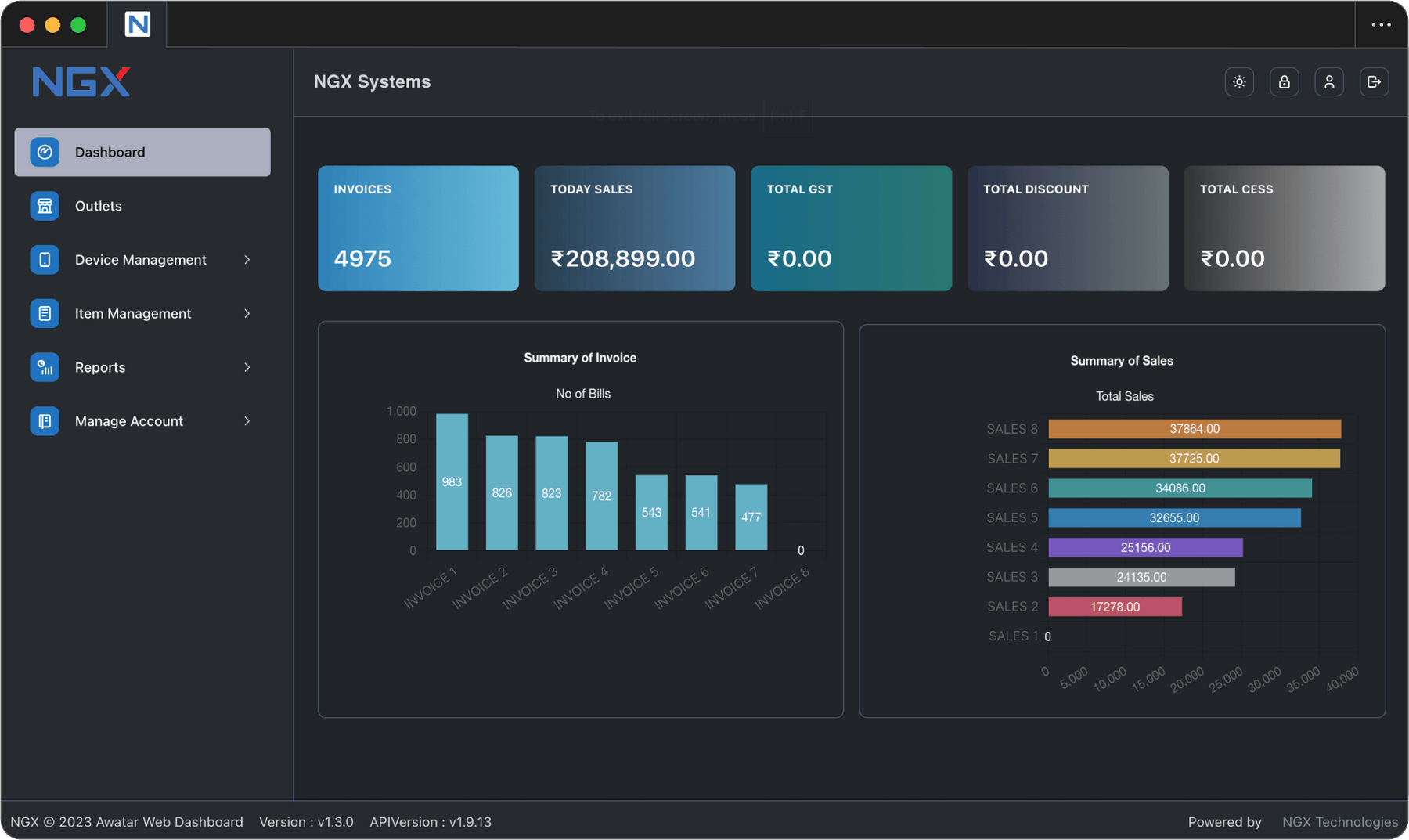Click the Dashboard gauge icon
Image resolution: width=1409 pixels, height=840 pixels.
pos(45,152)
